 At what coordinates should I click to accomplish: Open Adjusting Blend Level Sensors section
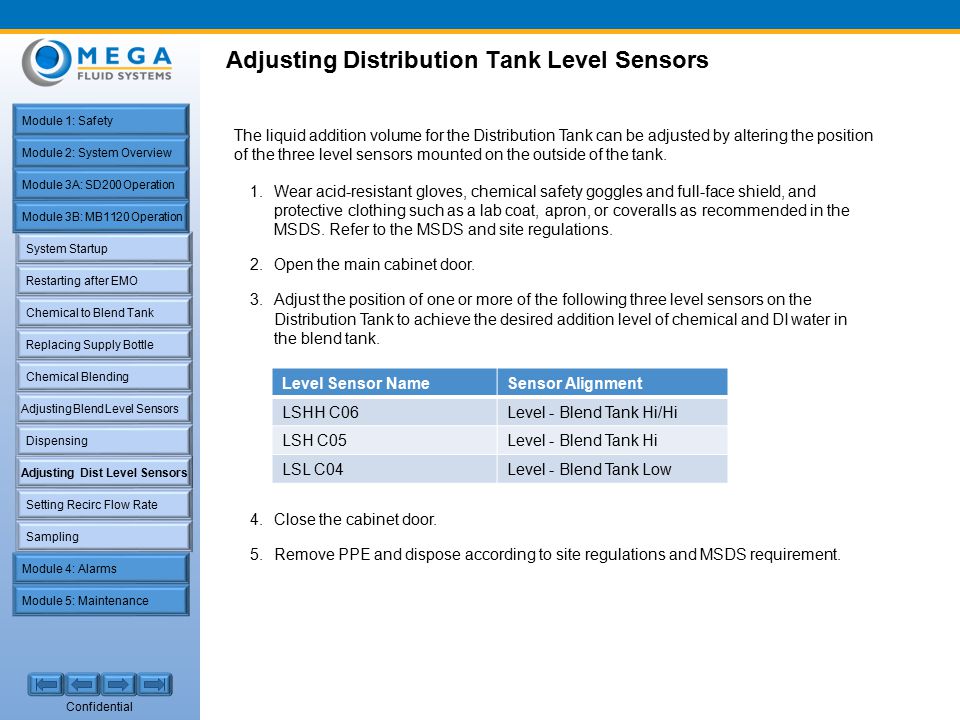point(103,408)
